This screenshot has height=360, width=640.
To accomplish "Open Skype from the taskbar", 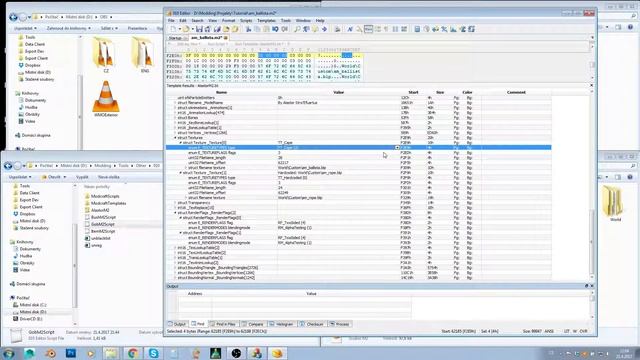I will pyautogui.click(x=153, y=353).
